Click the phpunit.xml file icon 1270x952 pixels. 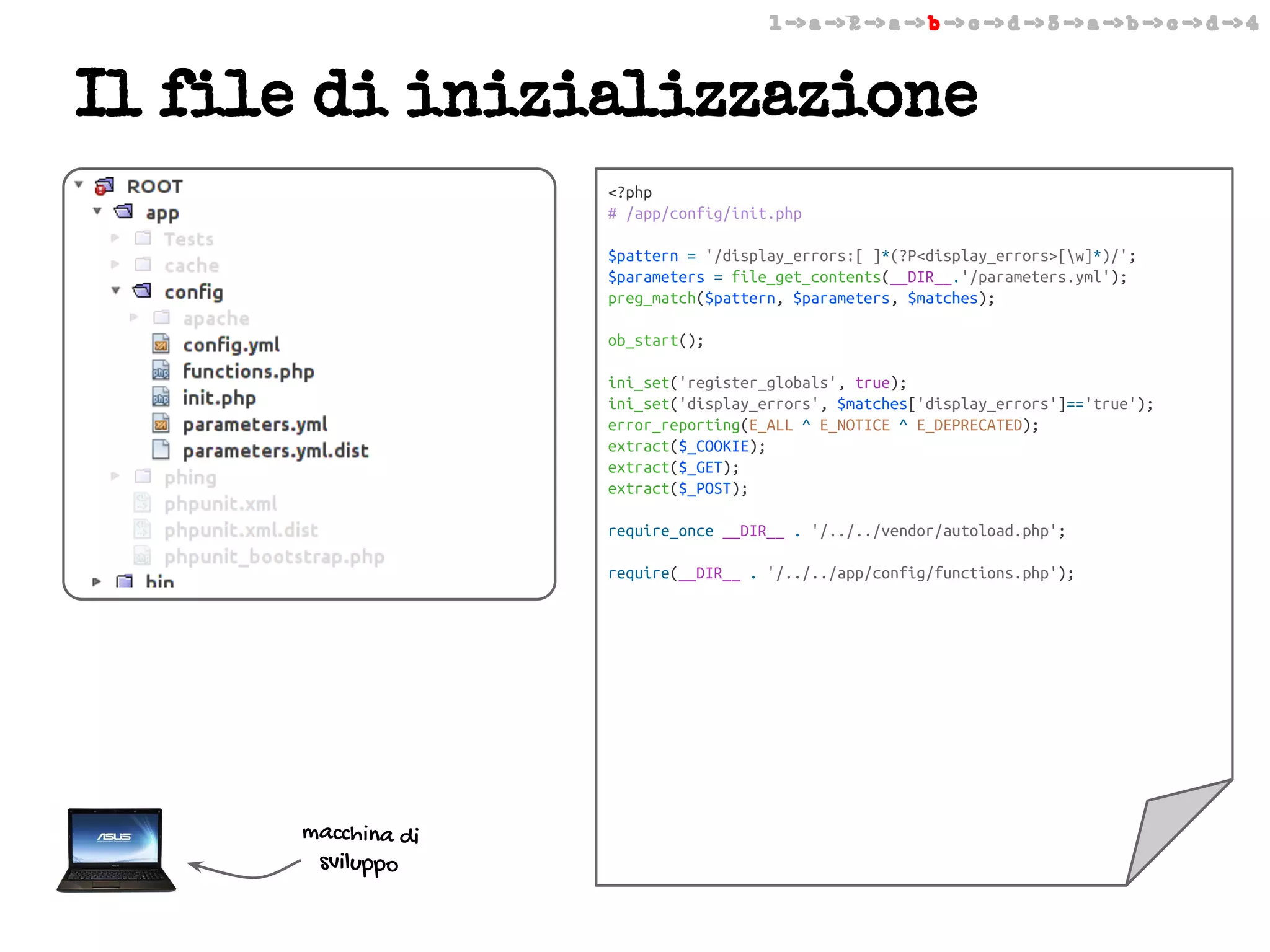(x=142, y=503)
